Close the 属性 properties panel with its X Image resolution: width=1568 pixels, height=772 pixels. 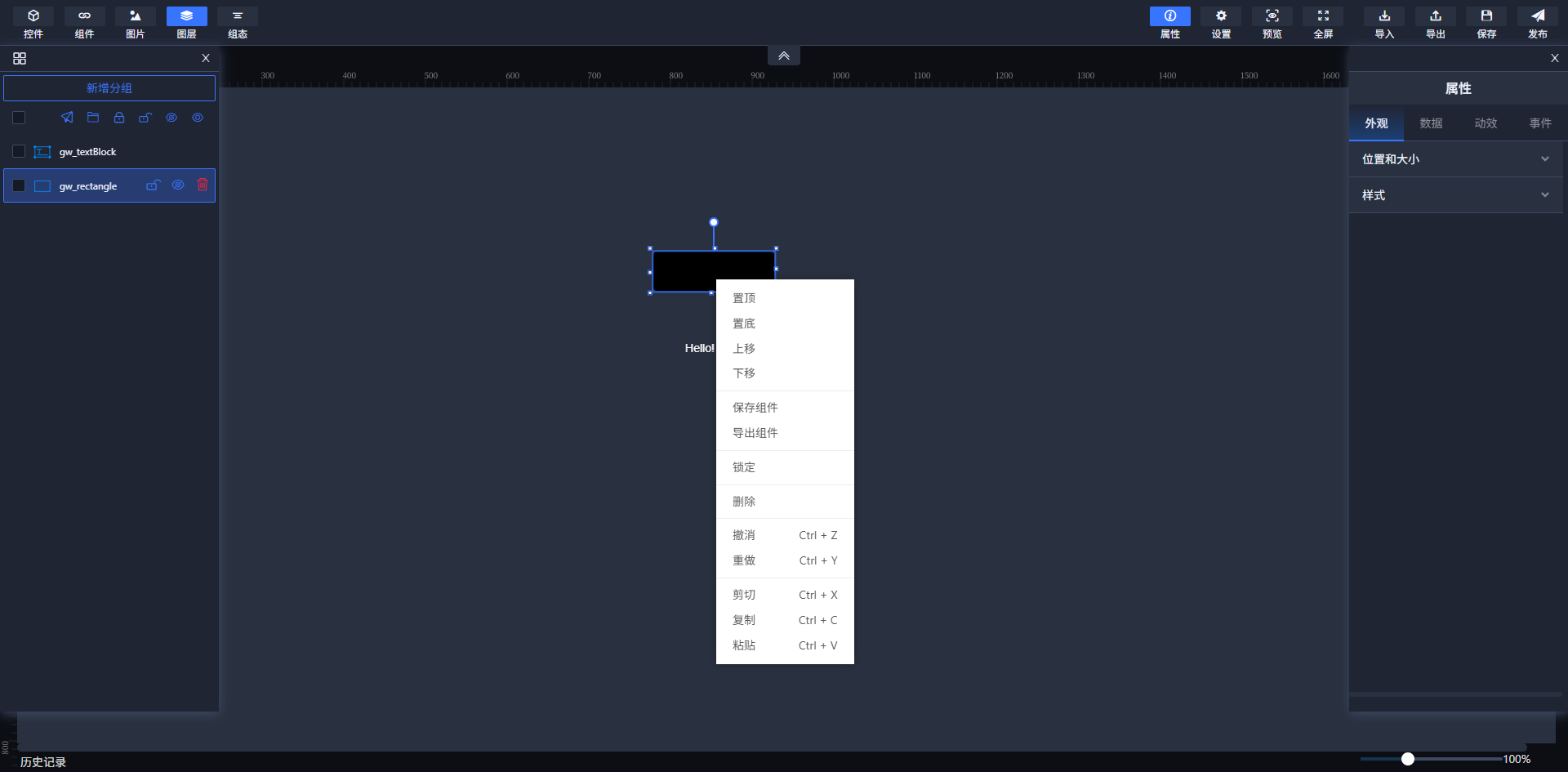(1555, 58)
